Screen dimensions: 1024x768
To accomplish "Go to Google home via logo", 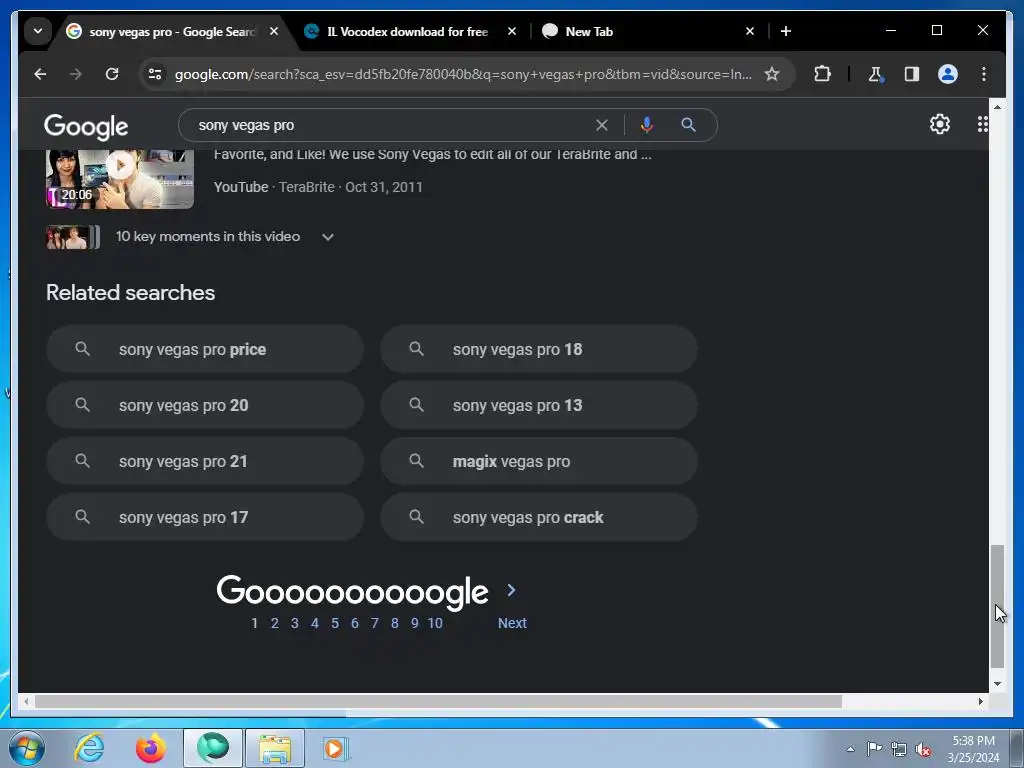I will [86, 126].
